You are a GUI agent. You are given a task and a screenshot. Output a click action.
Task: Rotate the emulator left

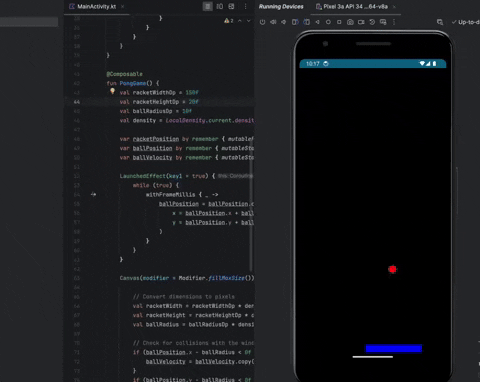(295, 22)
